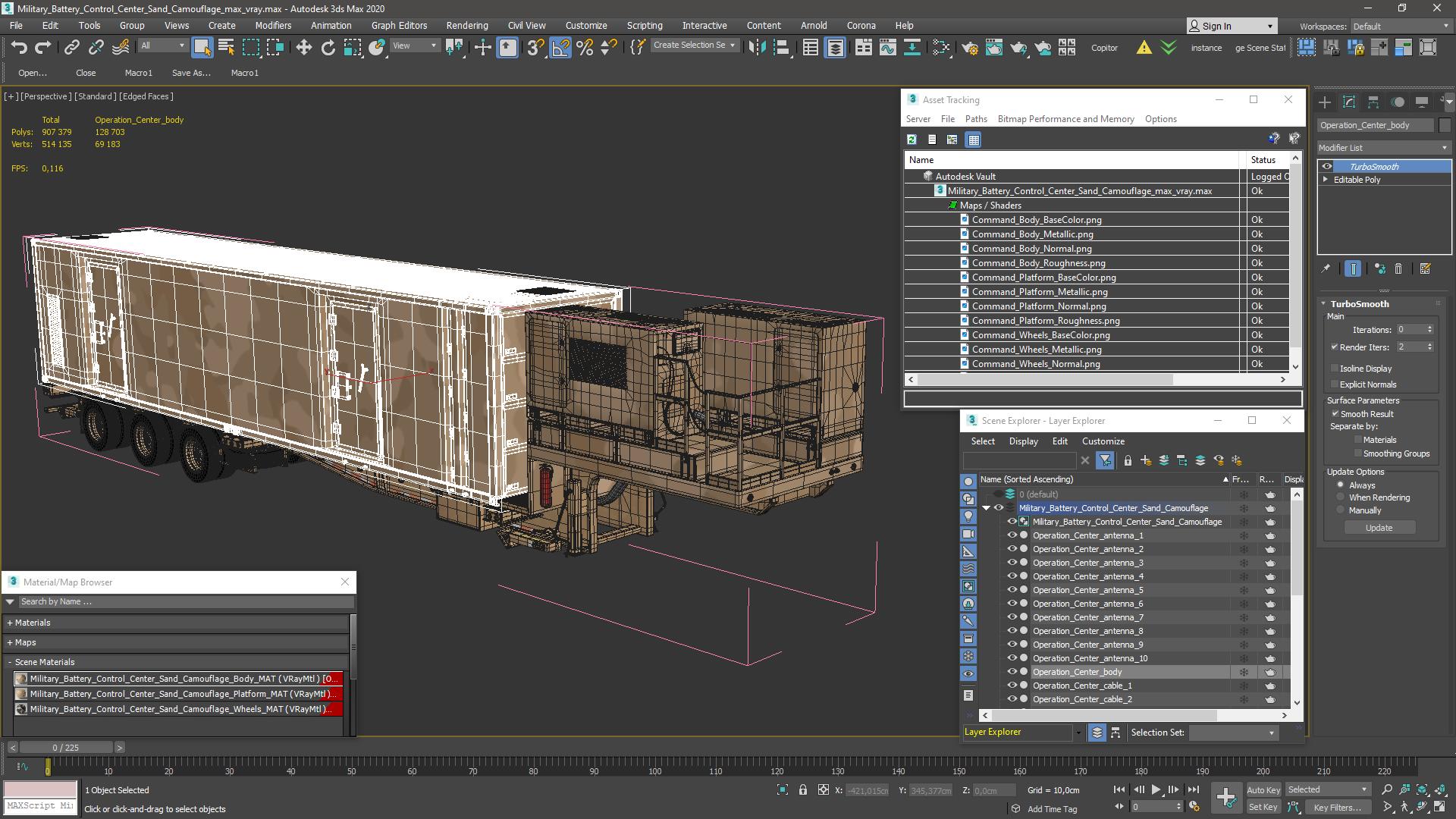Open the Rendering menu
1456x819 pixels.
(x=467, y=25)
